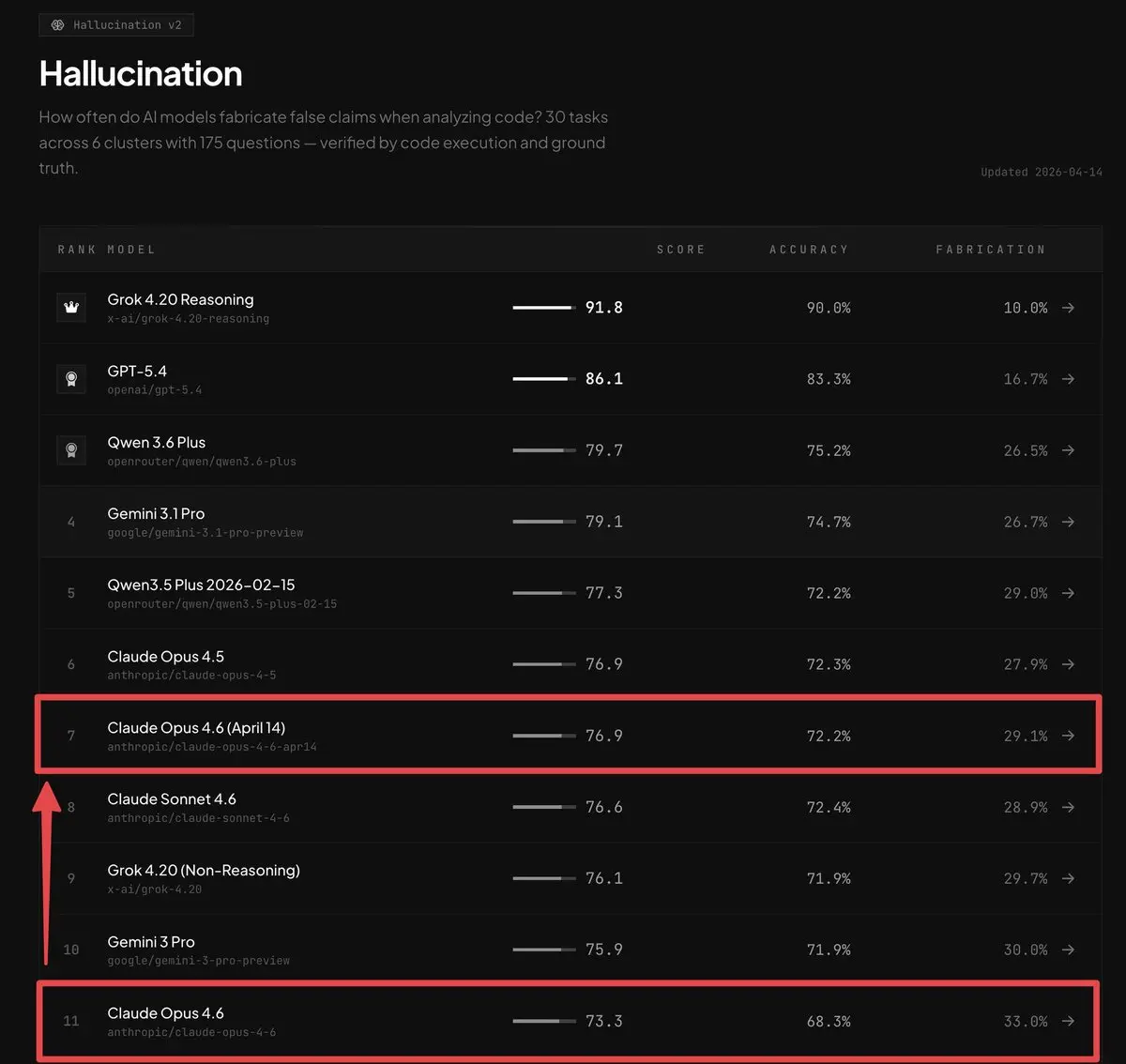Sort by the ACCURACY column header
1126x1064 pixels.
point(809,250)
